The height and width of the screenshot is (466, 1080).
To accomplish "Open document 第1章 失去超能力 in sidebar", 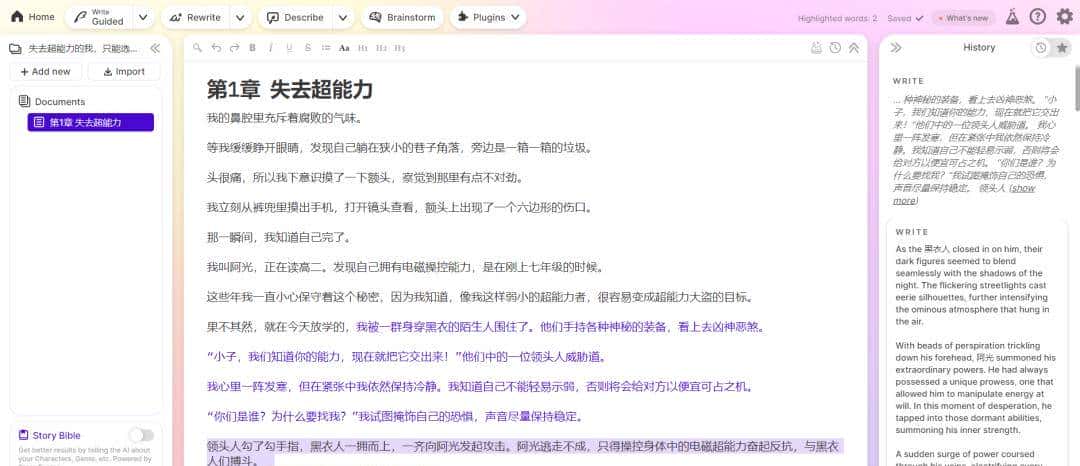I will point(90,123).
